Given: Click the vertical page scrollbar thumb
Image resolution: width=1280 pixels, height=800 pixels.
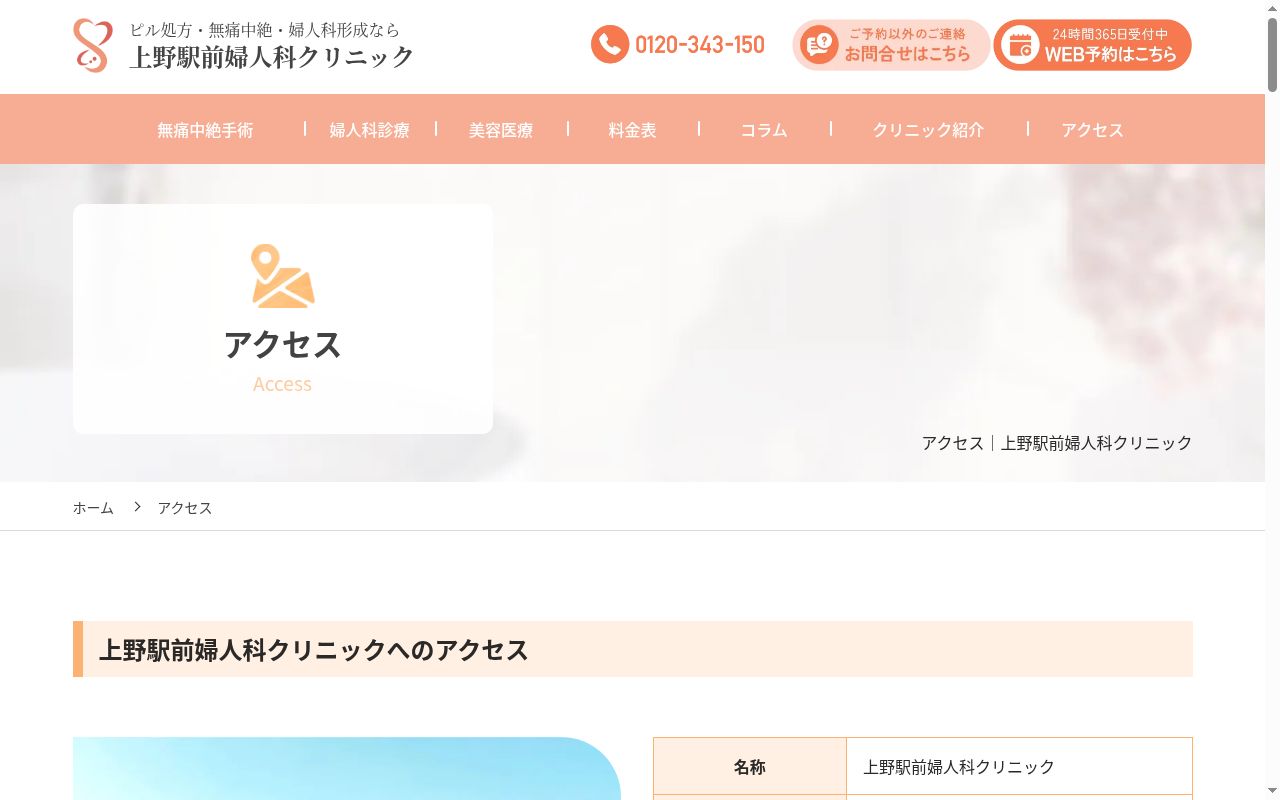Looking at the screenshot, I should coord(1272,55).
